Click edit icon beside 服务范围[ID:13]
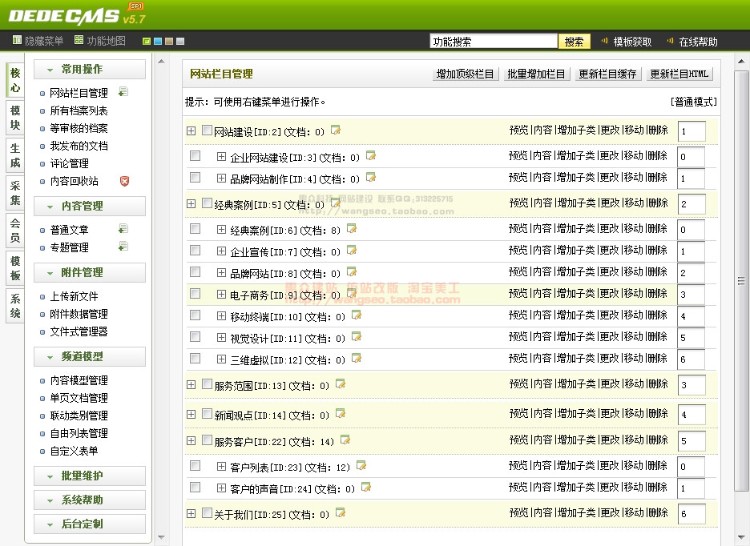This screenshot has height=546, width=750. click(x=341, y=384)
